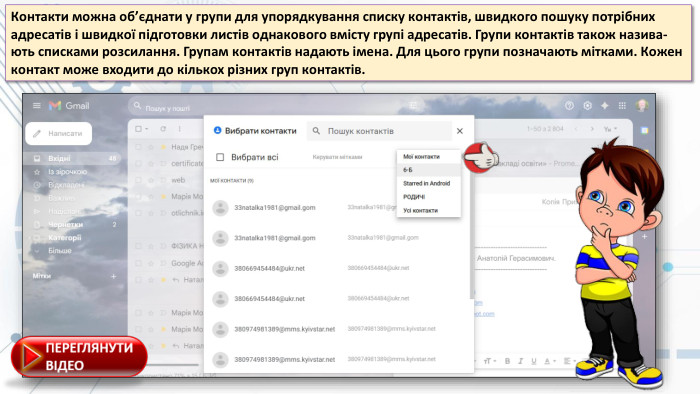Open the Google account avatar
700x394 pixels.
[x=642, y=106]
